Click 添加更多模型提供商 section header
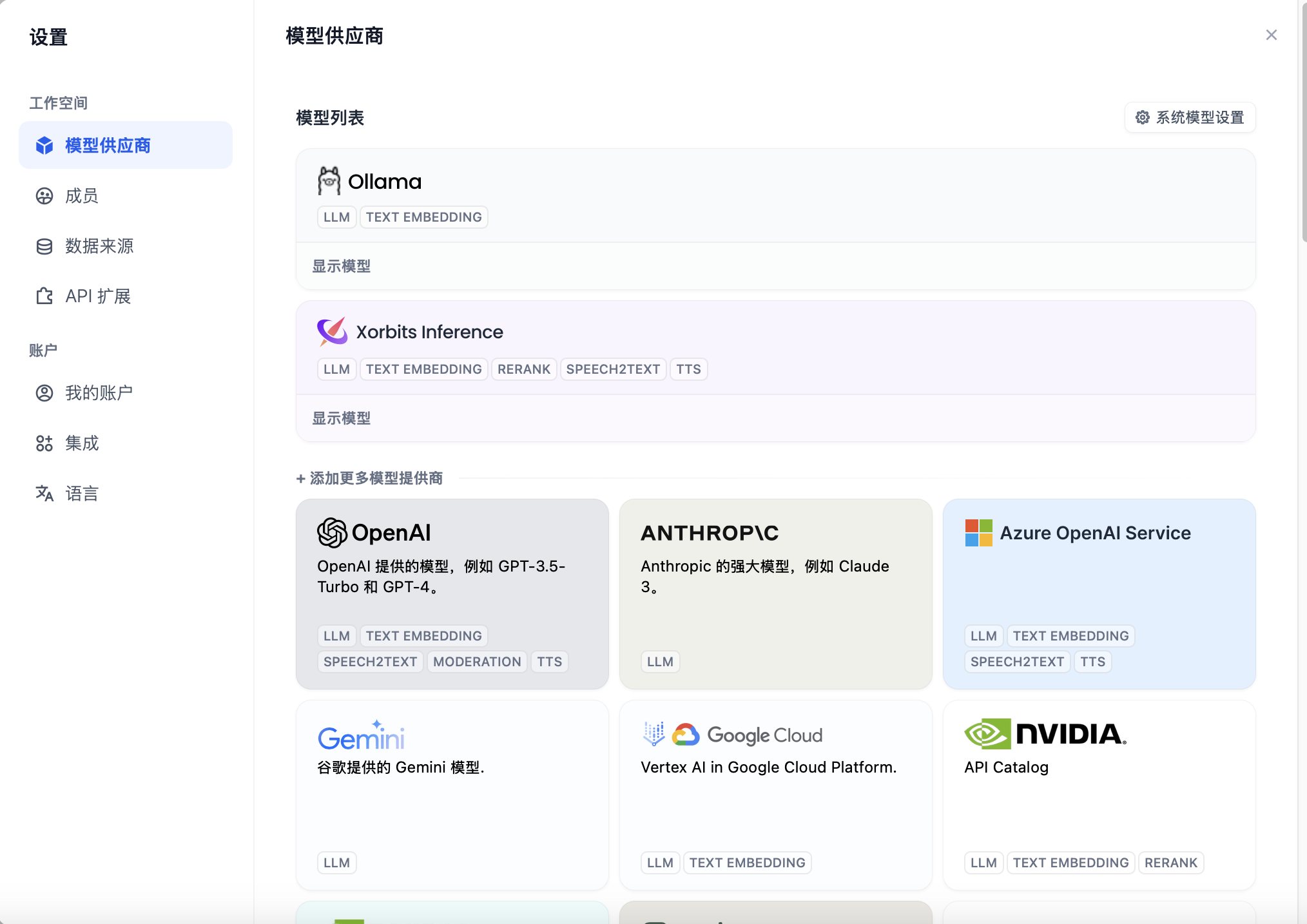 pos(370,478)
